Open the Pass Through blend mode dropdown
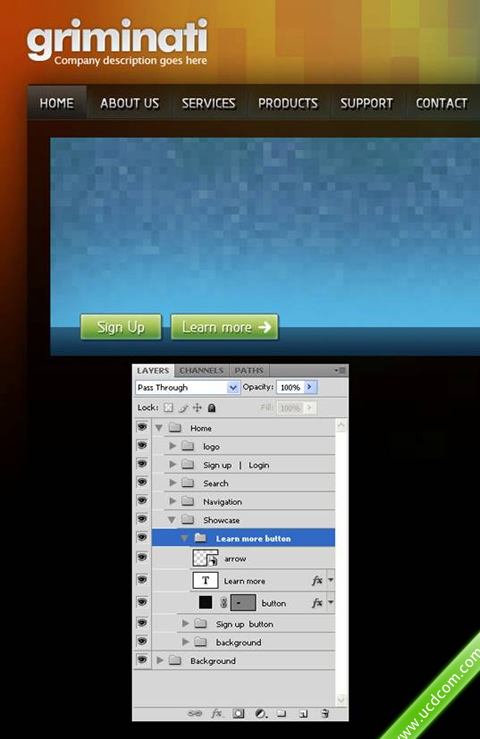Screen dimensions: 480x739 (187, 387)
